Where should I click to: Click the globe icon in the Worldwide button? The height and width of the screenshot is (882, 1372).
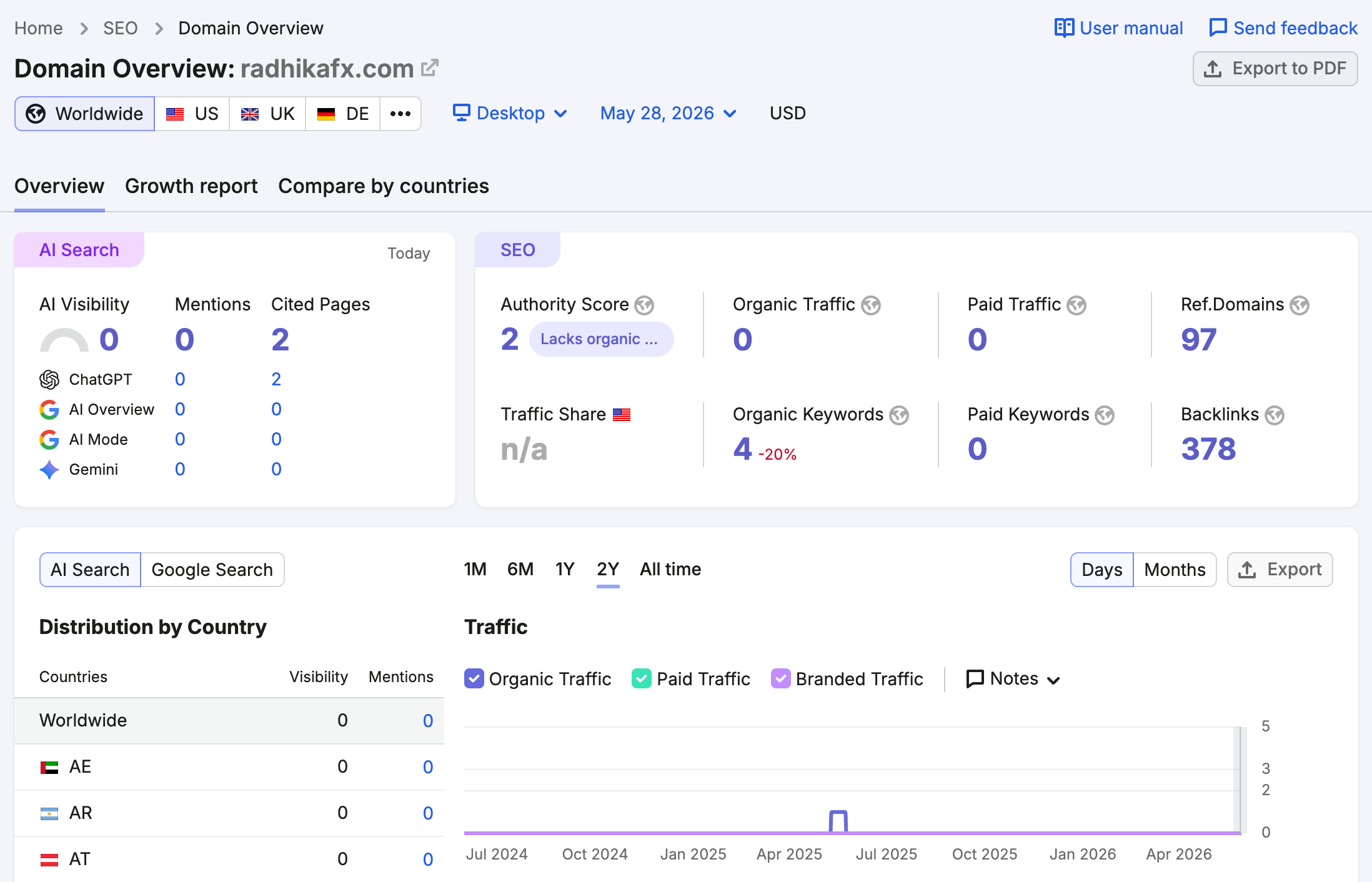[36, 114]
